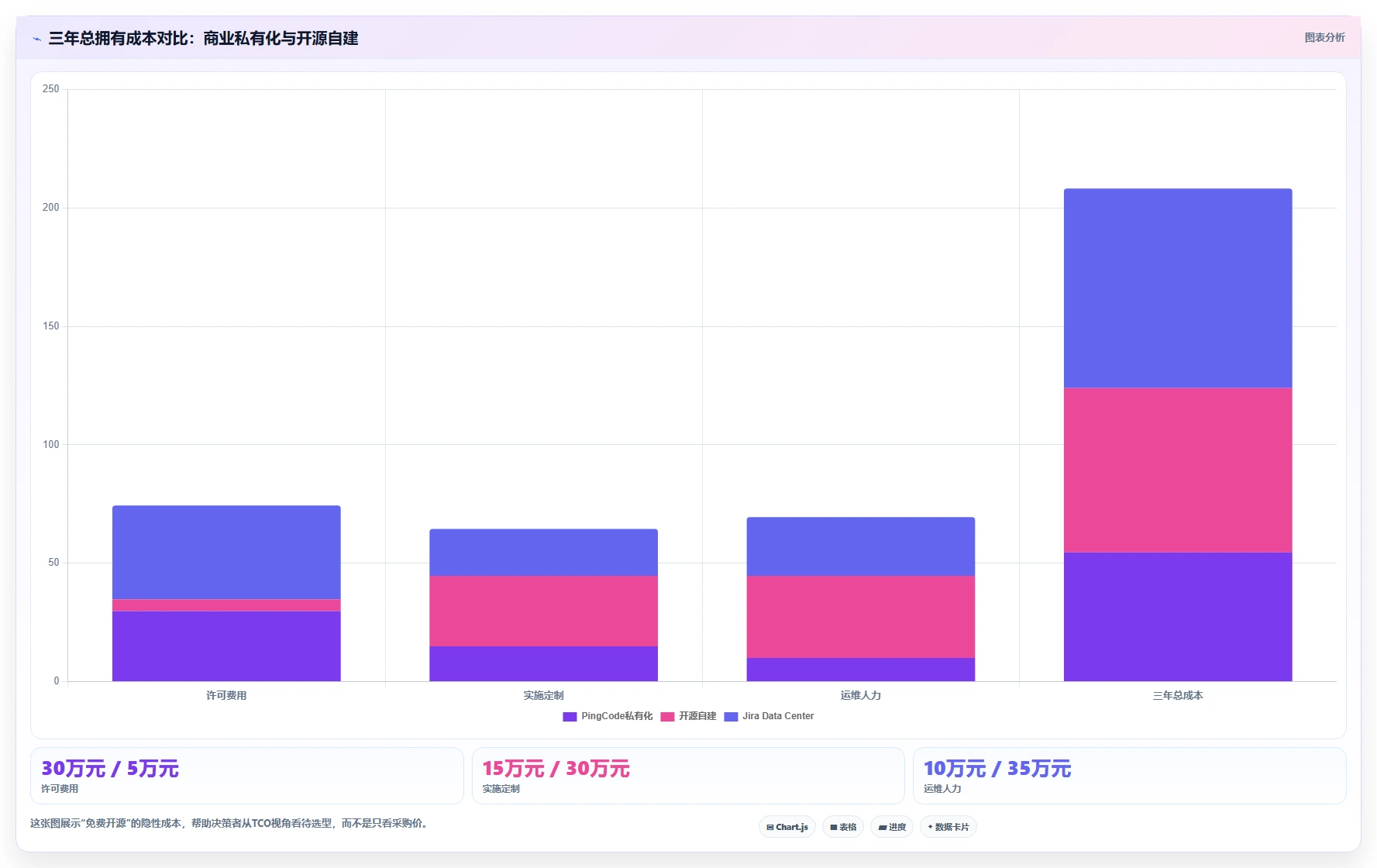
Task: Select the 进度 chip
Action: [x=892, y=827]
